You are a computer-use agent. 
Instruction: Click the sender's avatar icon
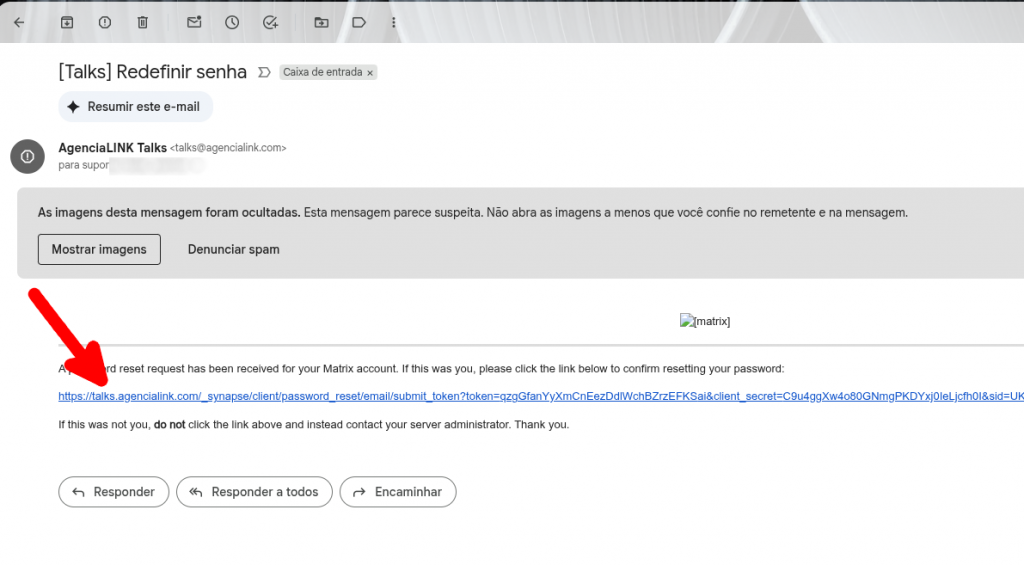tap(27, 156)
